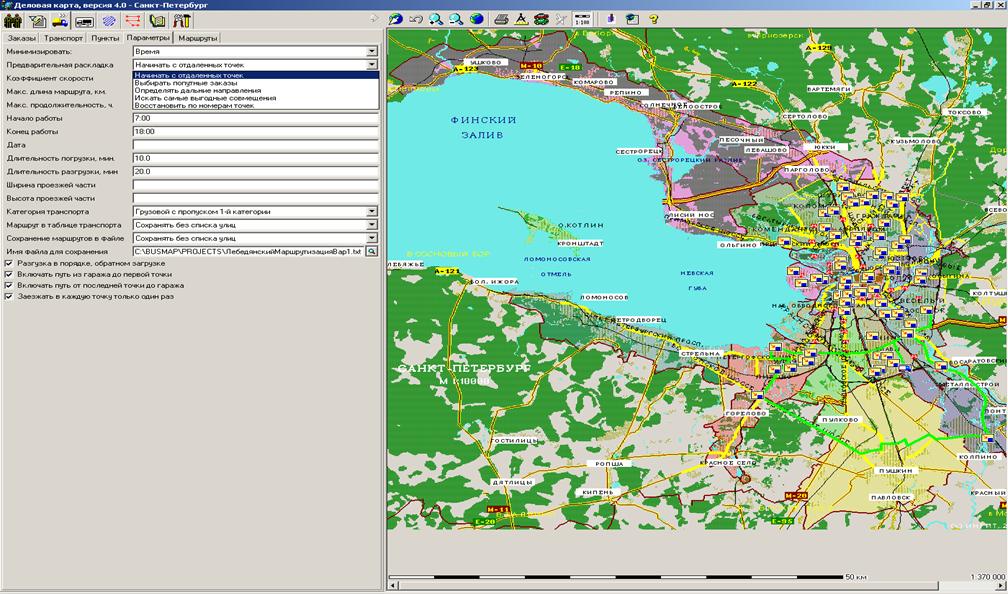Click the zoom in magnifier icon
1008x594 pixels.
pyautogui.click(x=436, y=19)
